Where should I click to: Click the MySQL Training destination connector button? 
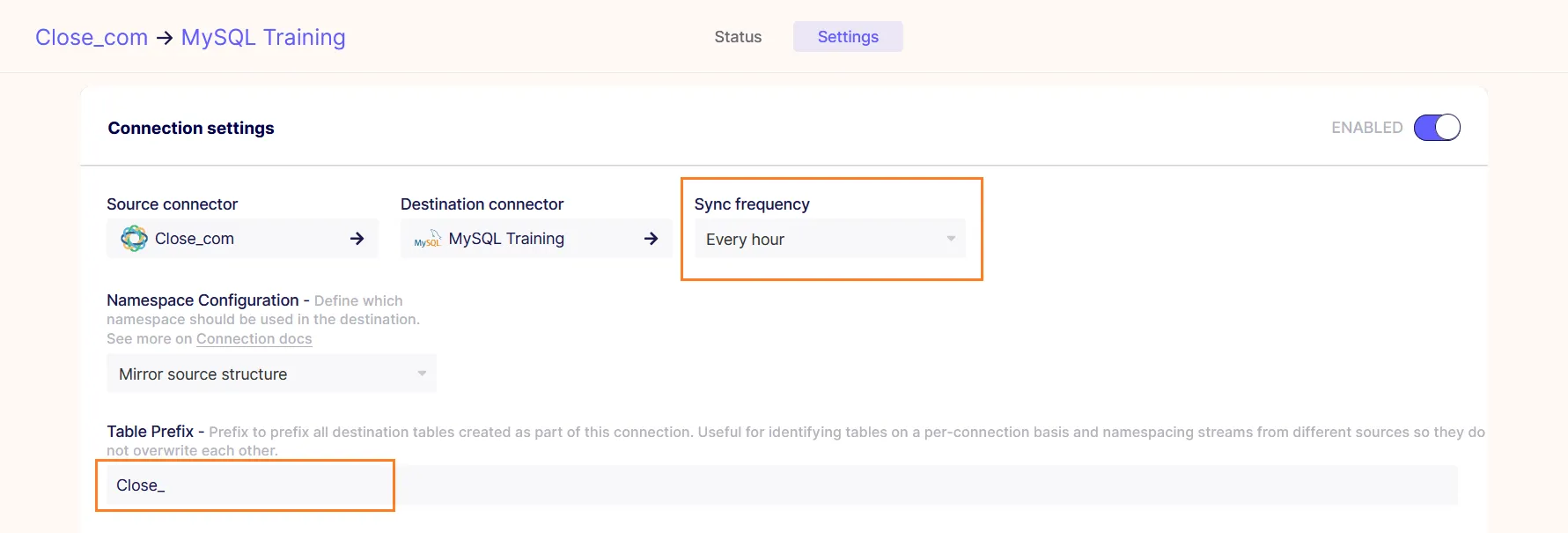pyautogui.click(x=536, y=239)
